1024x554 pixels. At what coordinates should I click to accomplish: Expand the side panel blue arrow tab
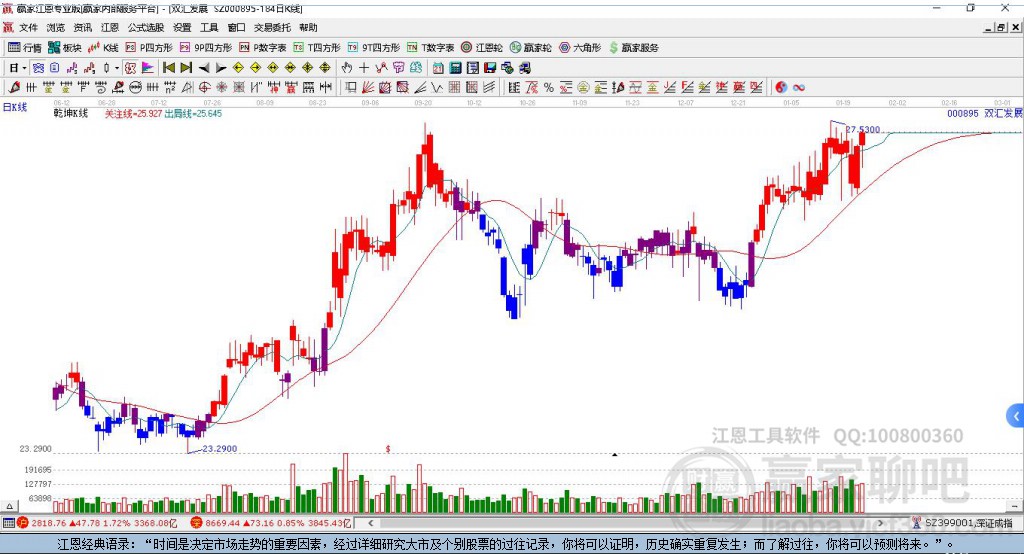tap(1016, 416)
